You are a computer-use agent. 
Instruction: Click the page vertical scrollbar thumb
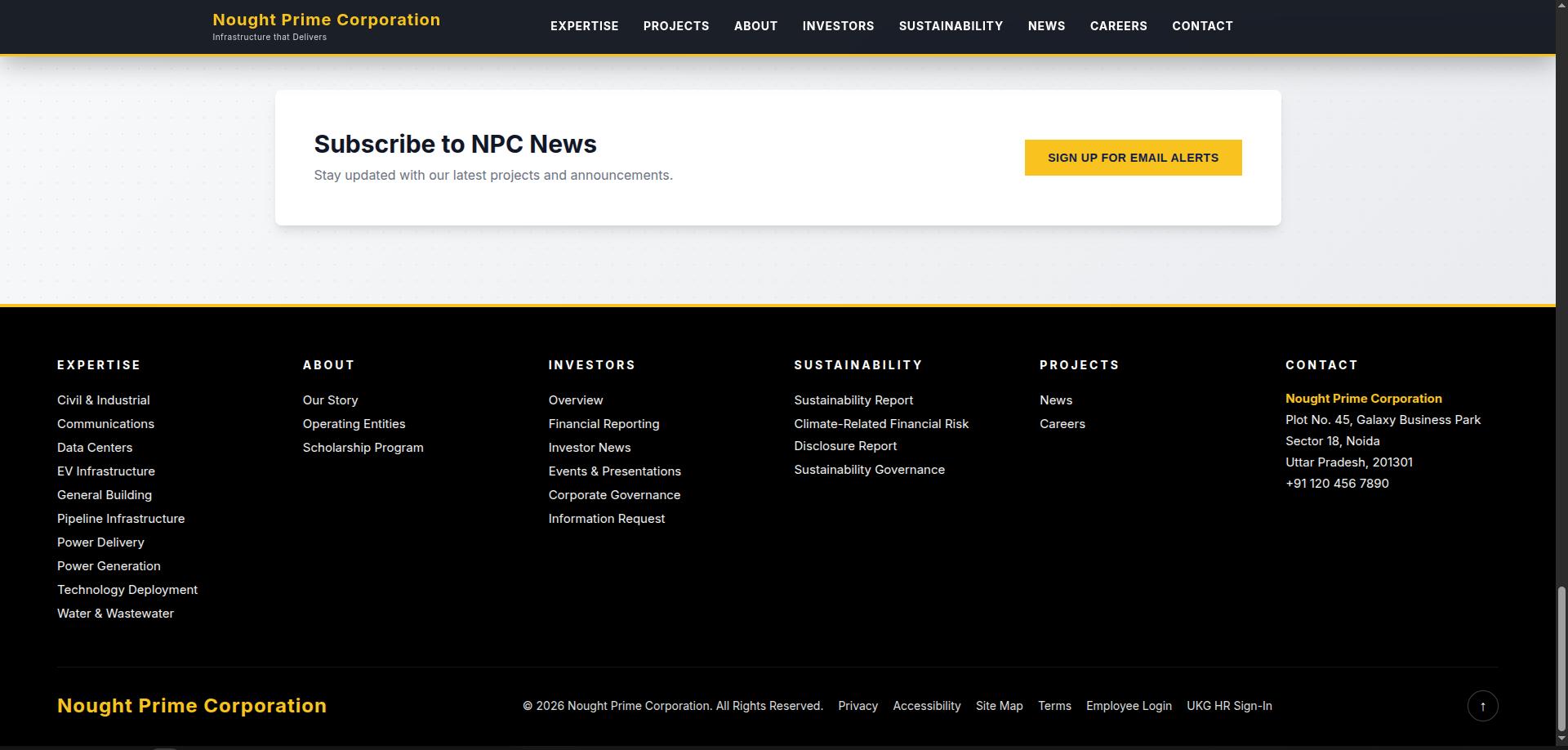[x=1561, y=658]
